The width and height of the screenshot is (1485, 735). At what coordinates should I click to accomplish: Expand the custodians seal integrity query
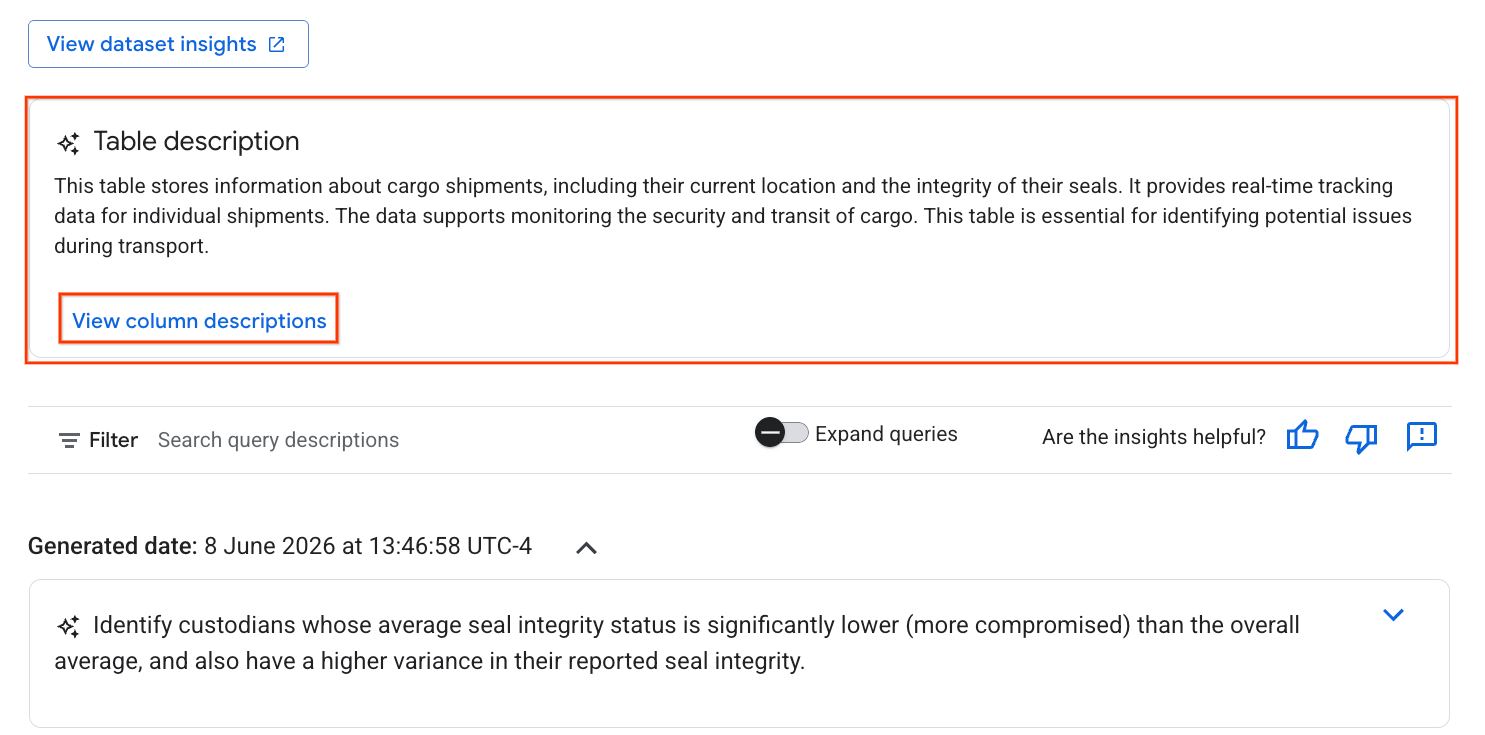coord(1393,614)
